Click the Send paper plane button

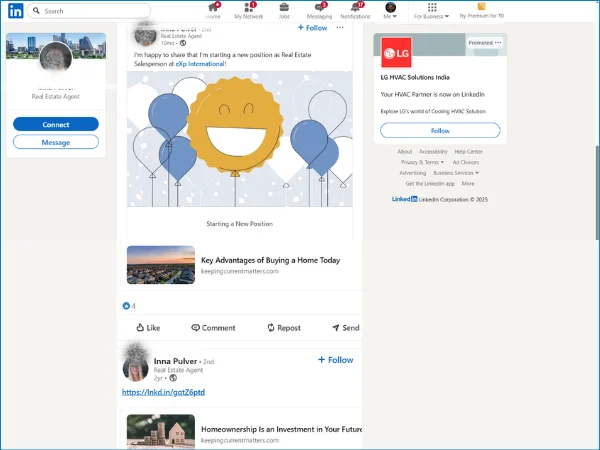tap(346, 328)
